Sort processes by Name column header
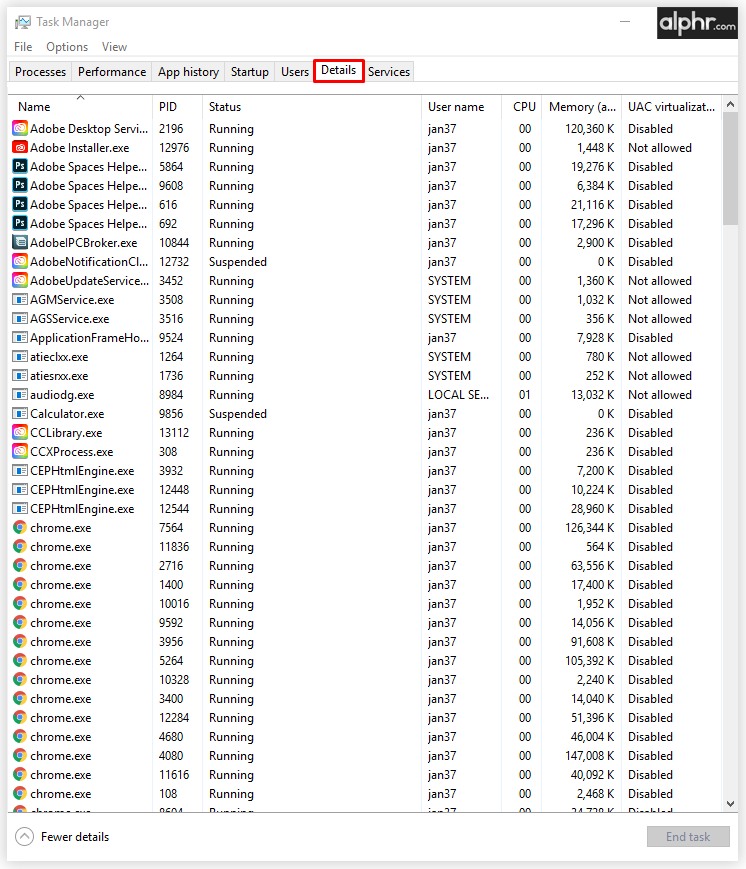The width and height of the screenshot is (746, 869). (80, 106)
